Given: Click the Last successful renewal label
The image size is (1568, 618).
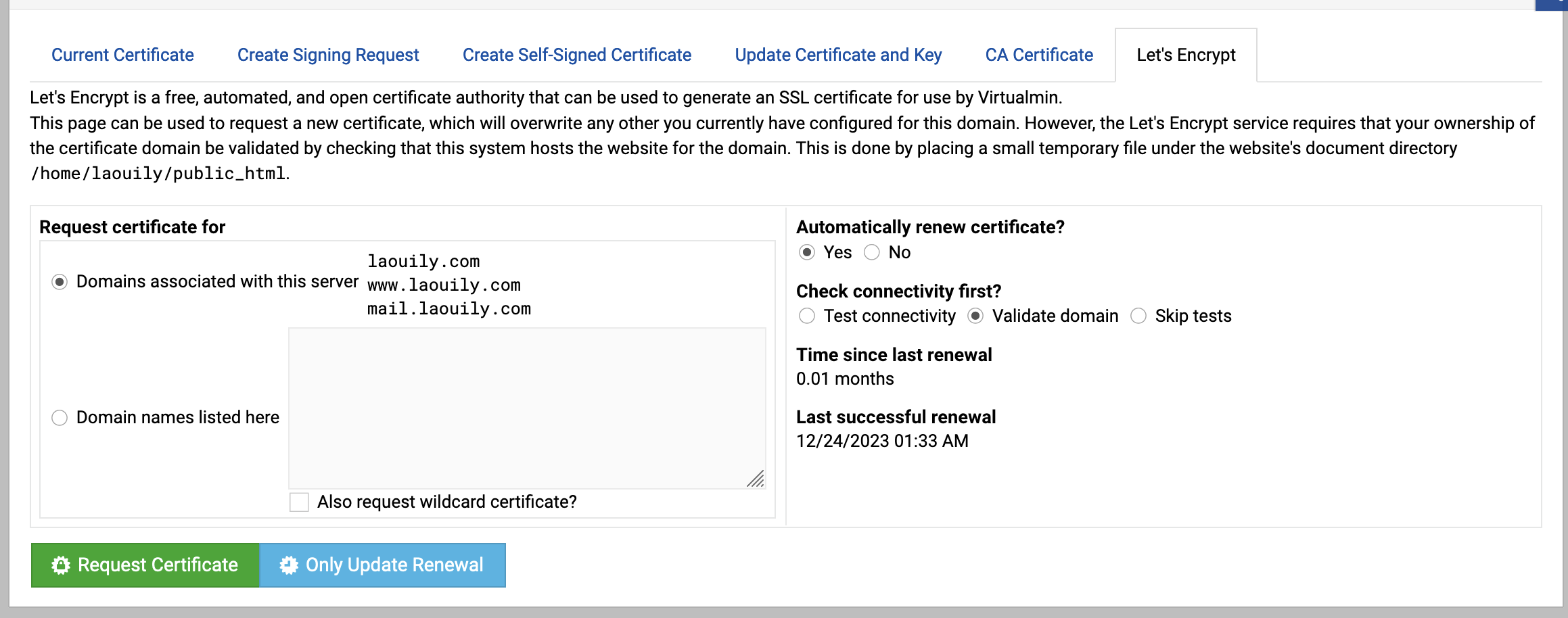Looking at the screenshot, I should click(896, 417).
